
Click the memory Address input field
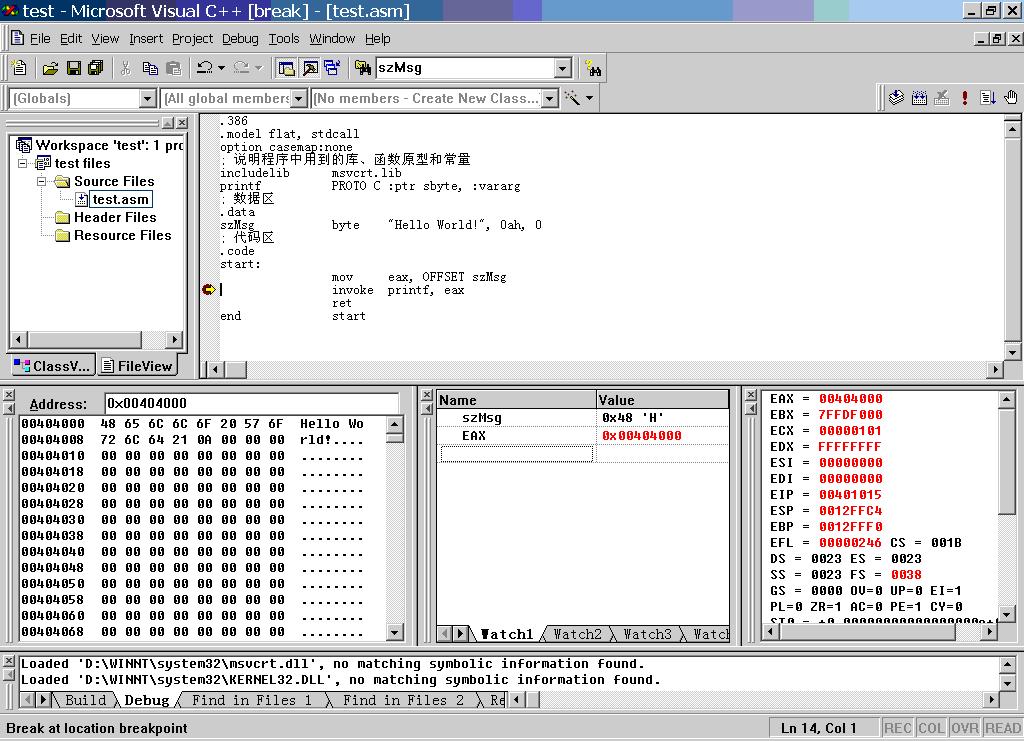(x=251, y=403)
